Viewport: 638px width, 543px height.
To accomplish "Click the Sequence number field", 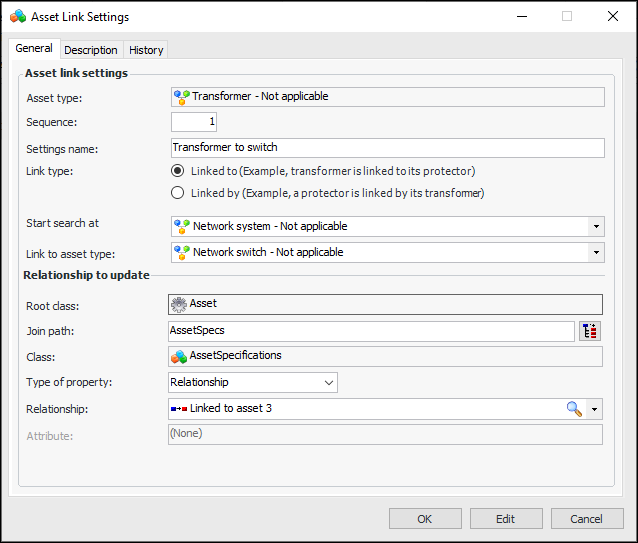I will [x=194, y=122].
